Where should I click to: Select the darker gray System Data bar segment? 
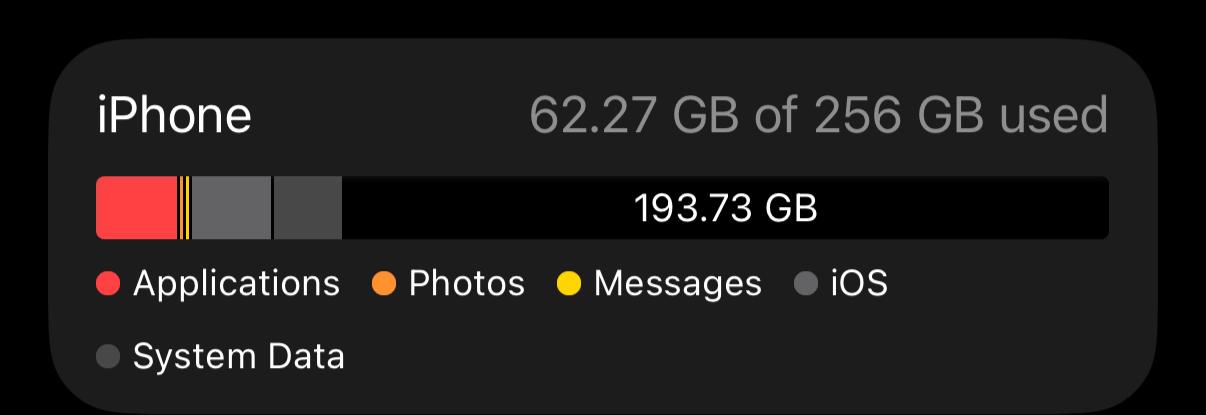308,208
